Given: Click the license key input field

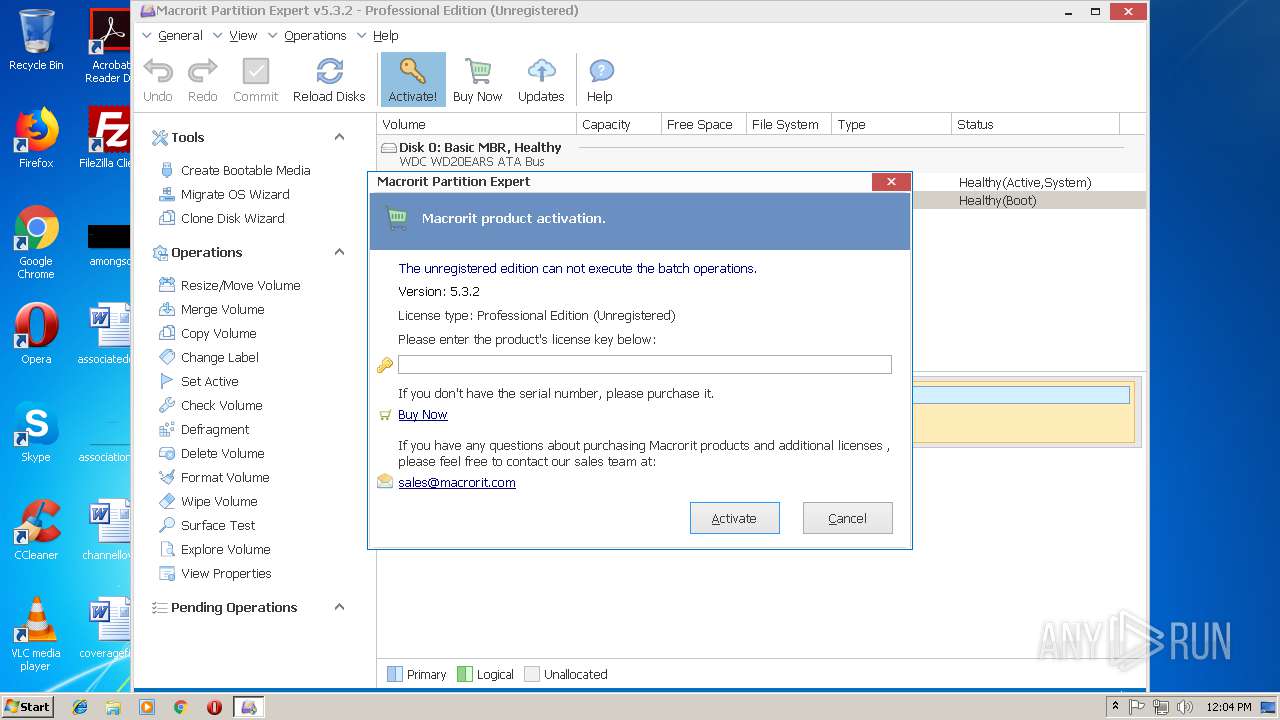Looking at the screenshot, I should click(x=645, y=365).
